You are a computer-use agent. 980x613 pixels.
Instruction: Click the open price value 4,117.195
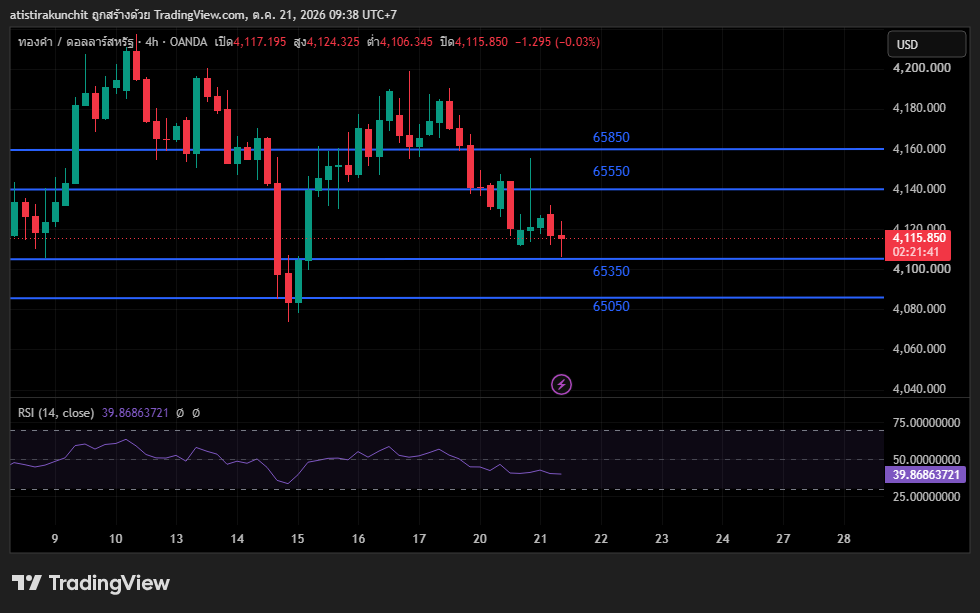(260, 42)
